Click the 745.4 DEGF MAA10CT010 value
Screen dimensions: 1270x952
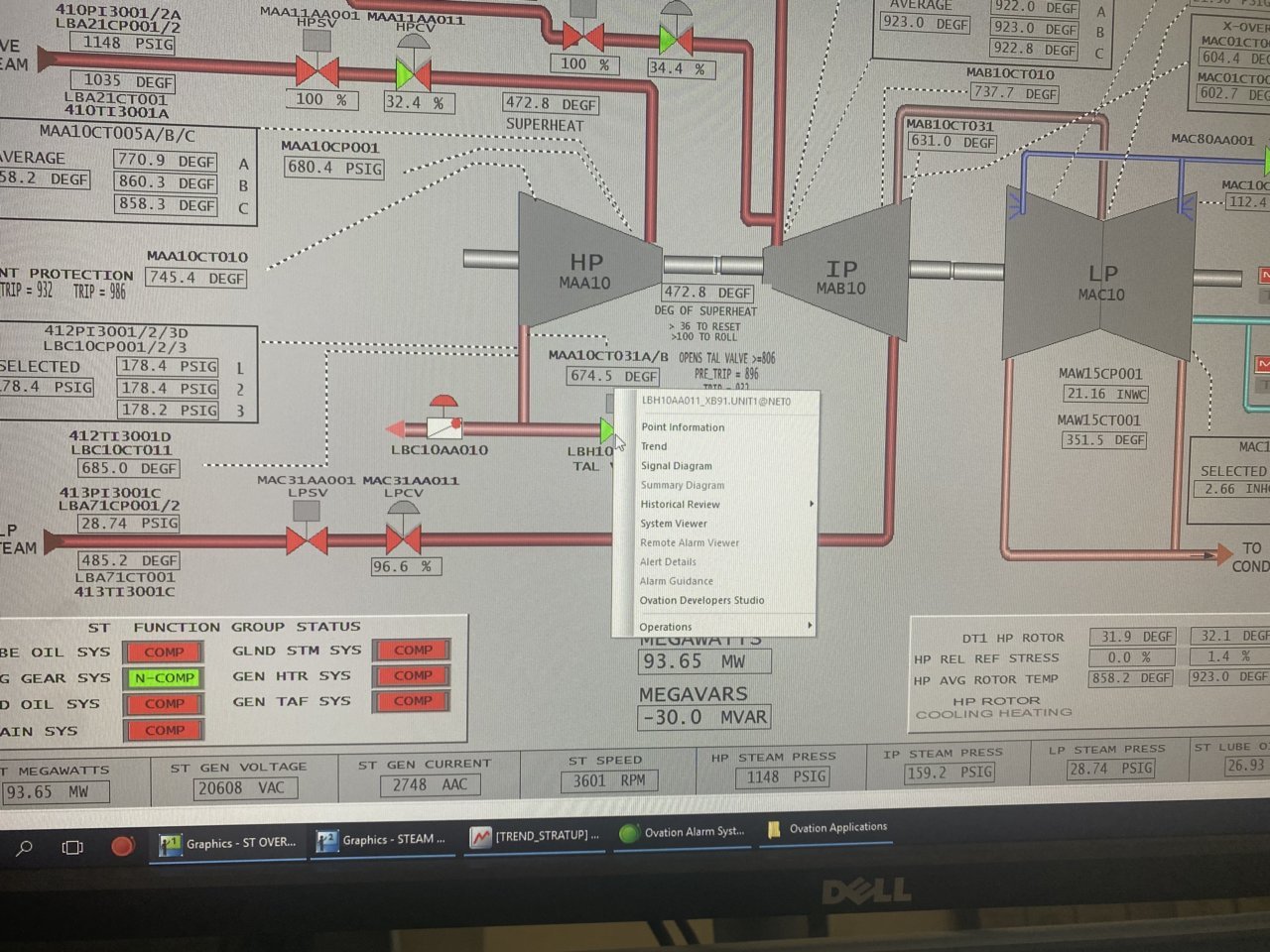[x=195, y=278]
